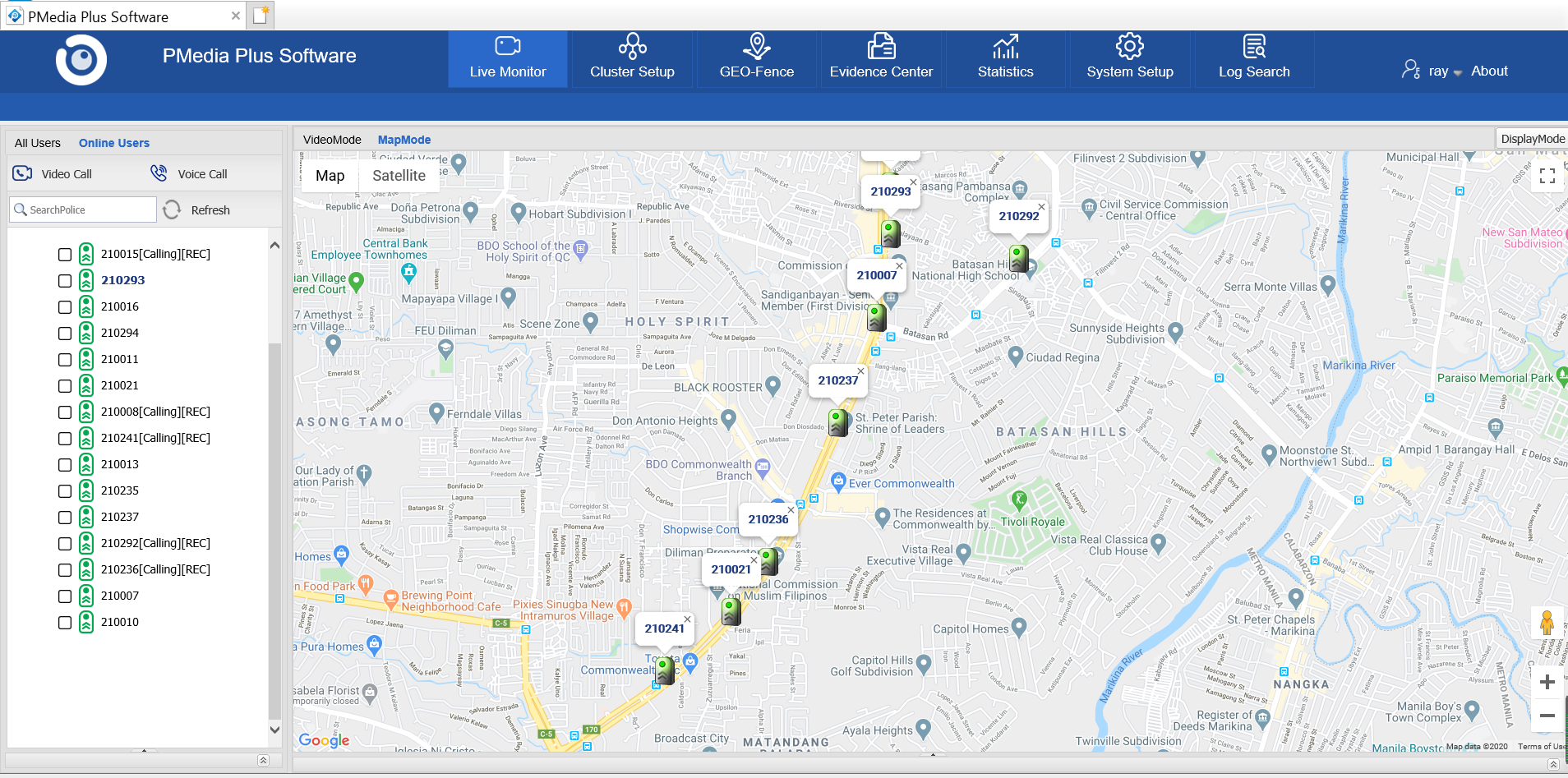This screenshot has height=778, width=1568.
Task: Refresh the user list
Action: point(197,209)
